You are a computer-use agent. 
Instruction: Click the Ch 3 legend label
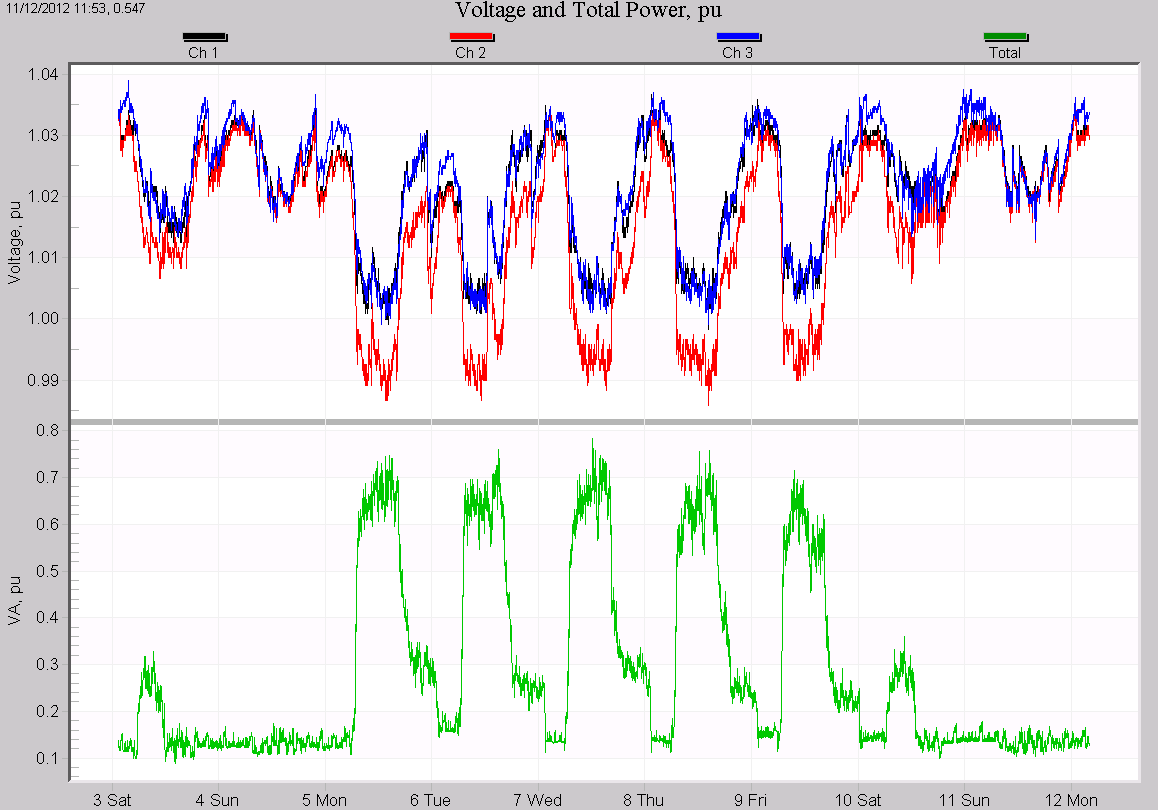pyautogui.click(x=740, y=53)
